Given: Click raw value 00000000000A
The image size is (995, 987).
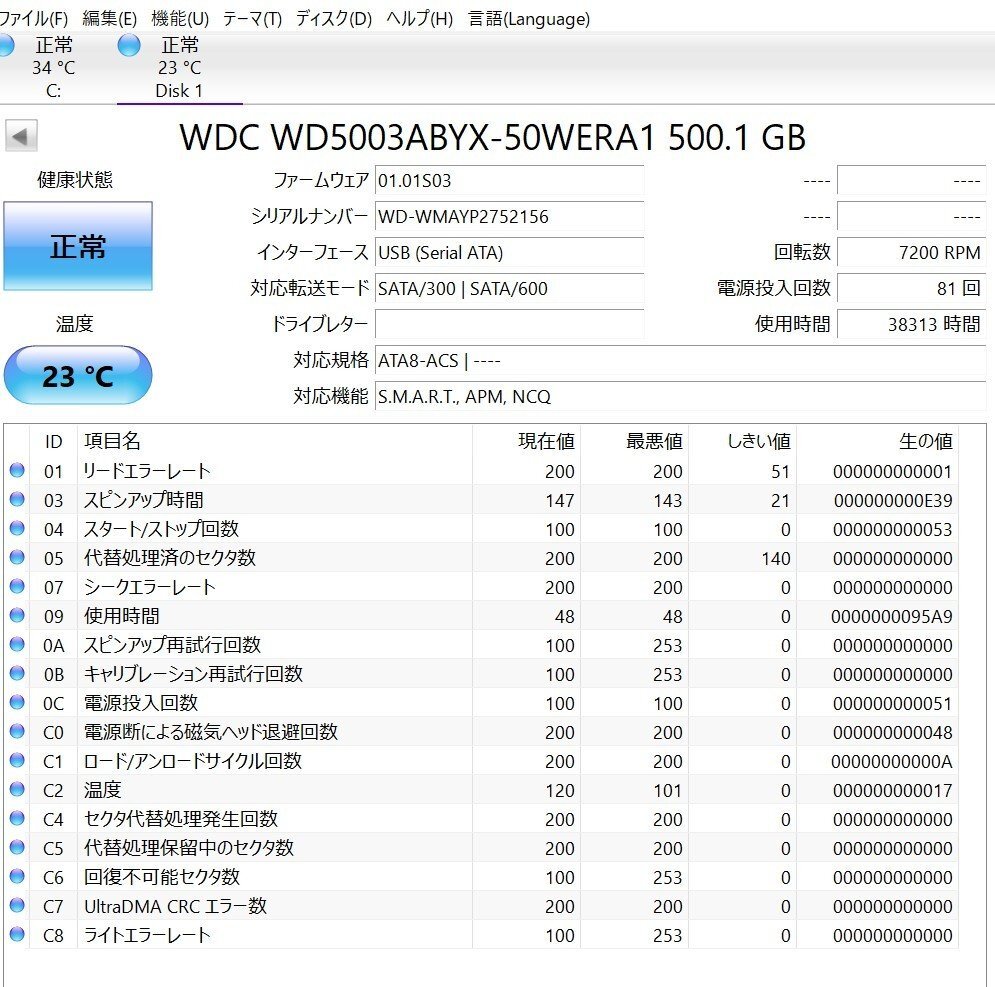Looking at the screenshot, I should [892, 761].
